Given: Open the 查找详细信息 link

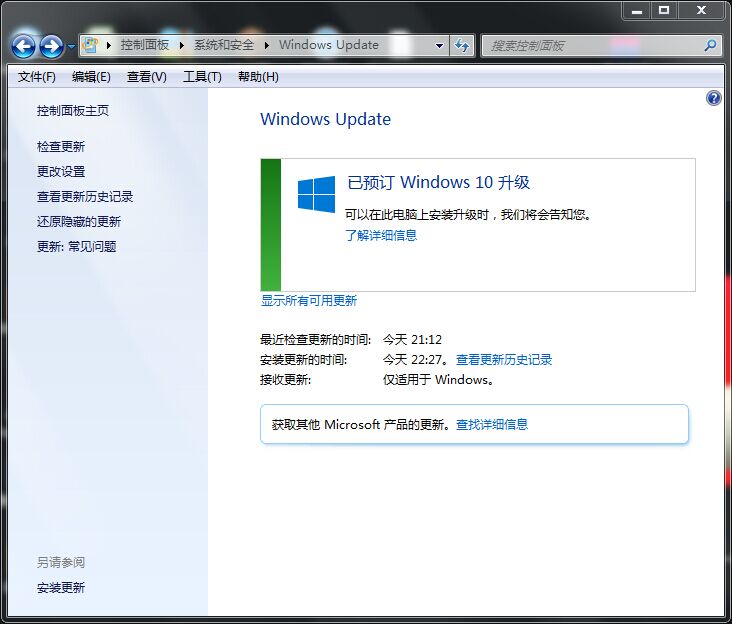Looking at the screenshot, I should (x=492, y=424).
